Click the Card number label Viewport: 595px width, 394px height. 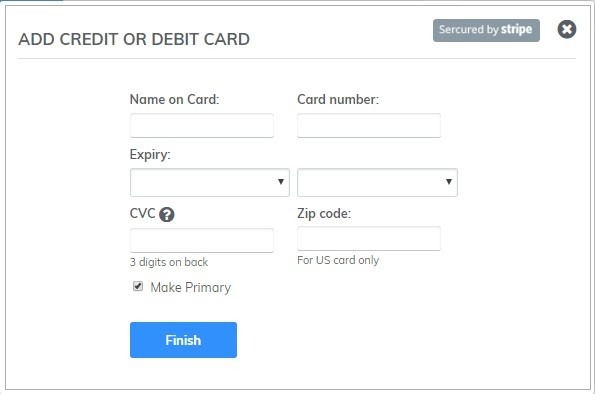pyautogui.click(x=338, y=99)
